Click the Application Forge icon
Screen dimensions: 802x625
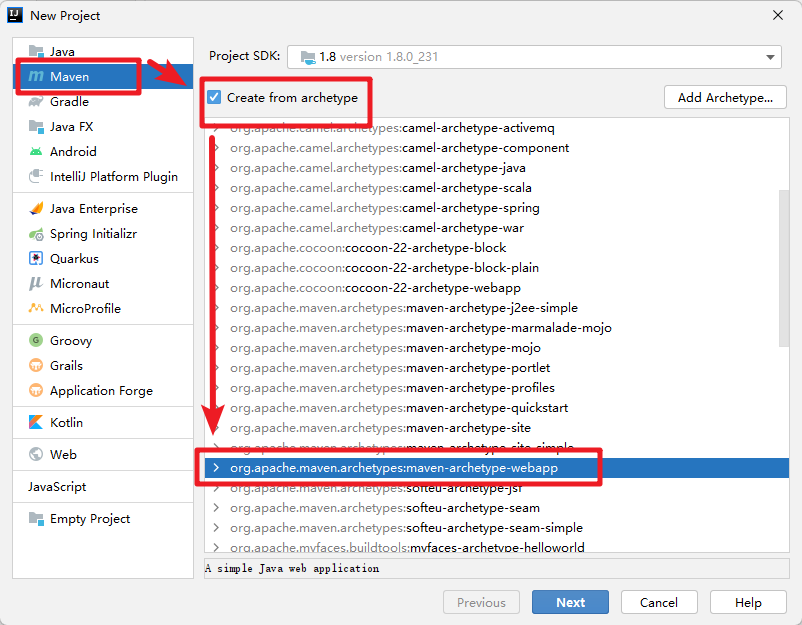(x=36, y=390)
